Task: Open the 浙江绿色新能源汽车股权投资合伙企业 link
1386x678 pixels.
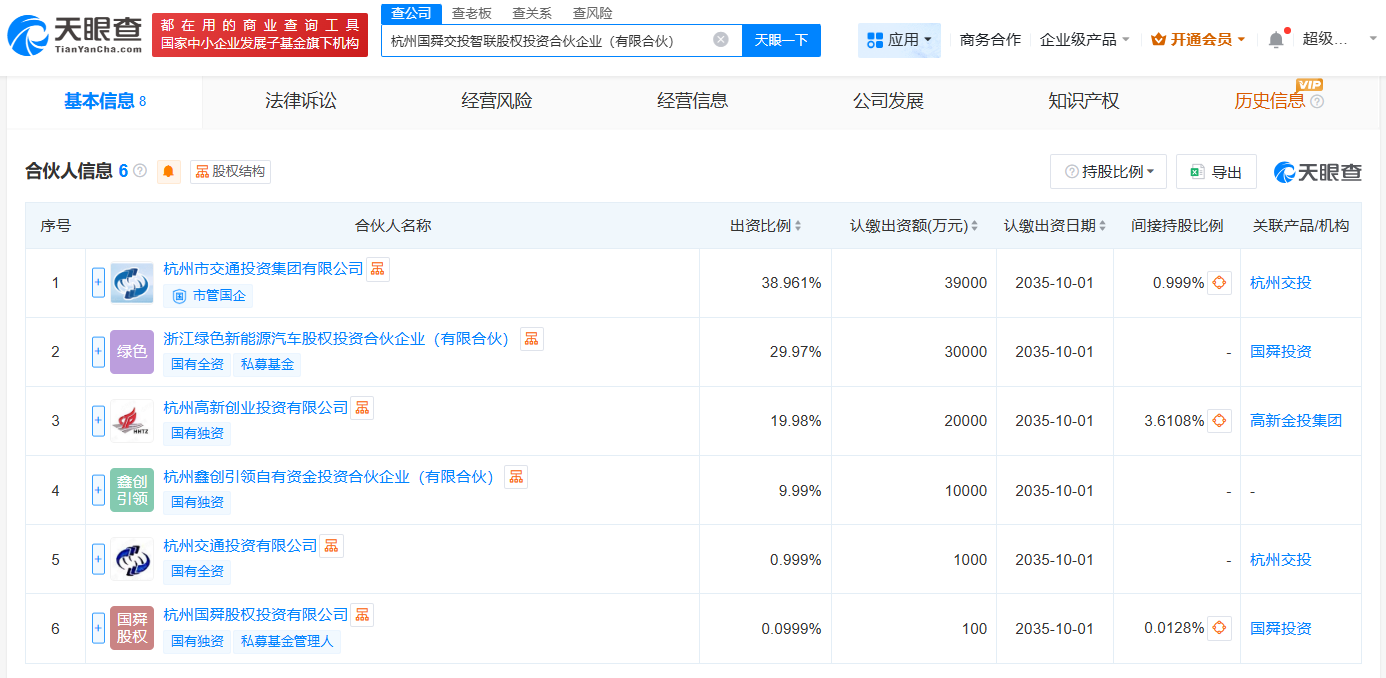Action: [337, 339]
